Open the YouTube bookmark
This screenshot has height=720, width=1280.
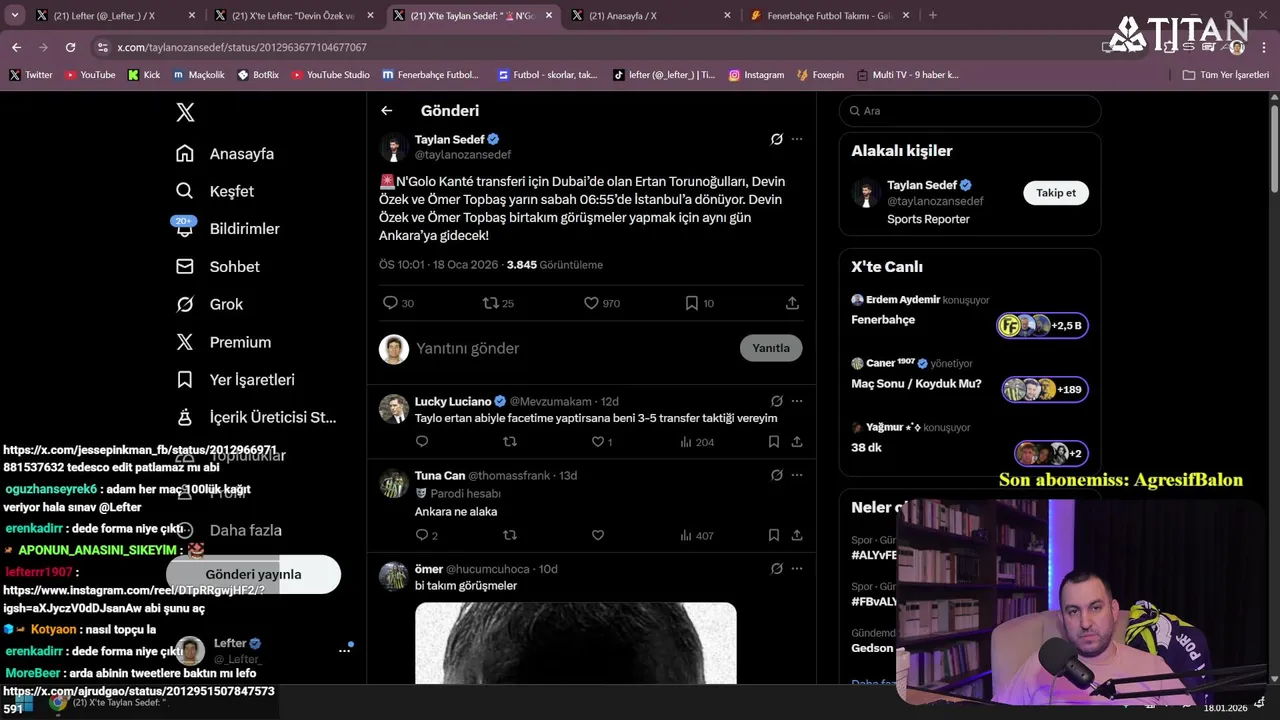(90, 75)
